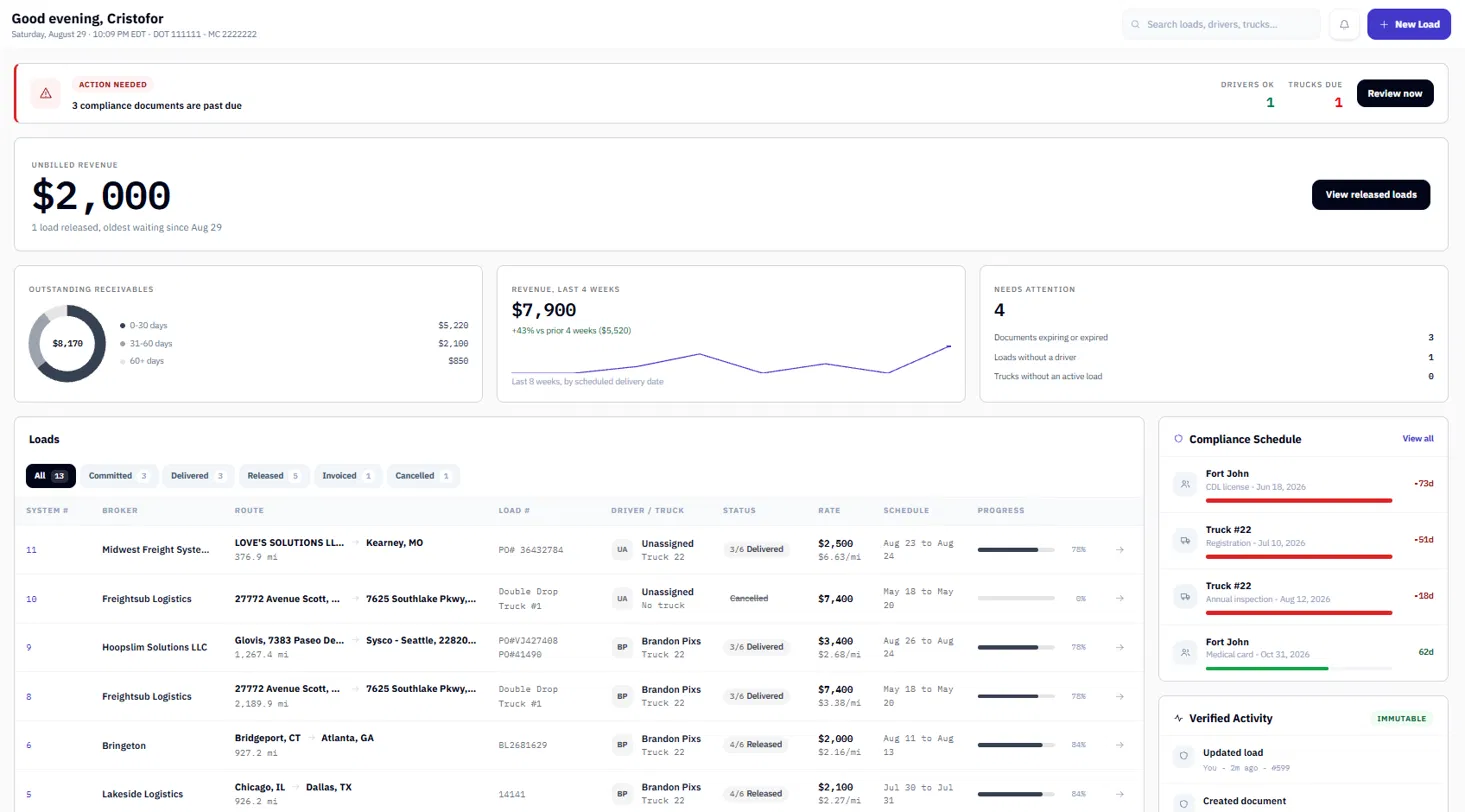The height and width of the screenshot is (812, 1465).
Task: Click Loads without a driver row
Action: (1214, 357)
